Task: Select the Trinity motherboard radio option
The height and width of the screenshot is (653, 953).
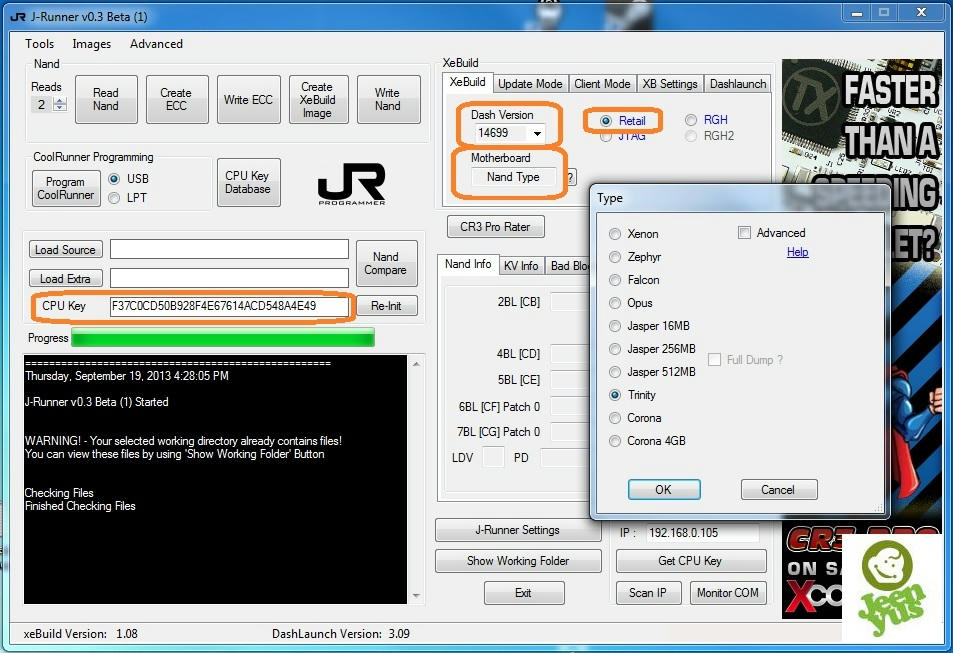Action: [615, 395]
